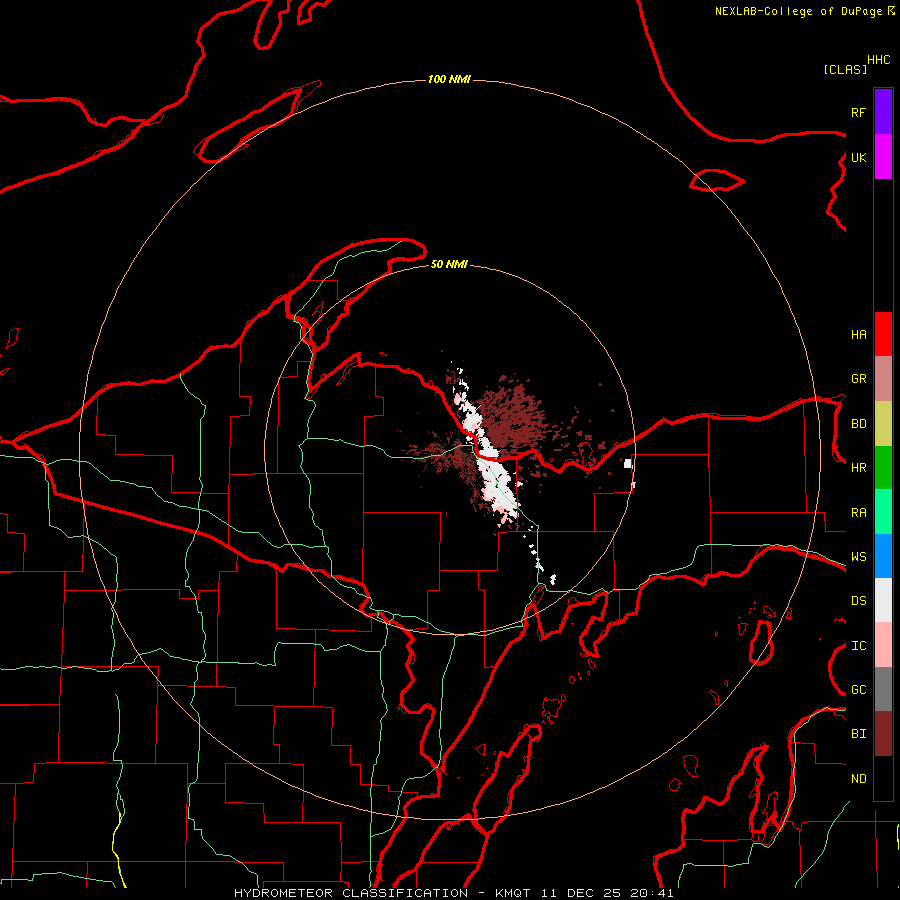Click the brown biological echo patch northeast of radar
The image size is (900, 900).
(512, 413)
